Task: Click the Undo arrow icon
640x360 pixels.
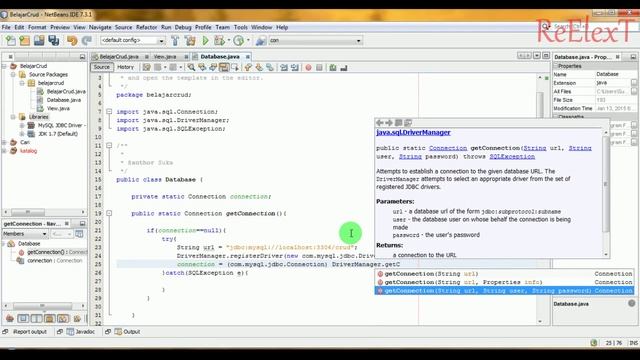Action: tap(72, 40)
